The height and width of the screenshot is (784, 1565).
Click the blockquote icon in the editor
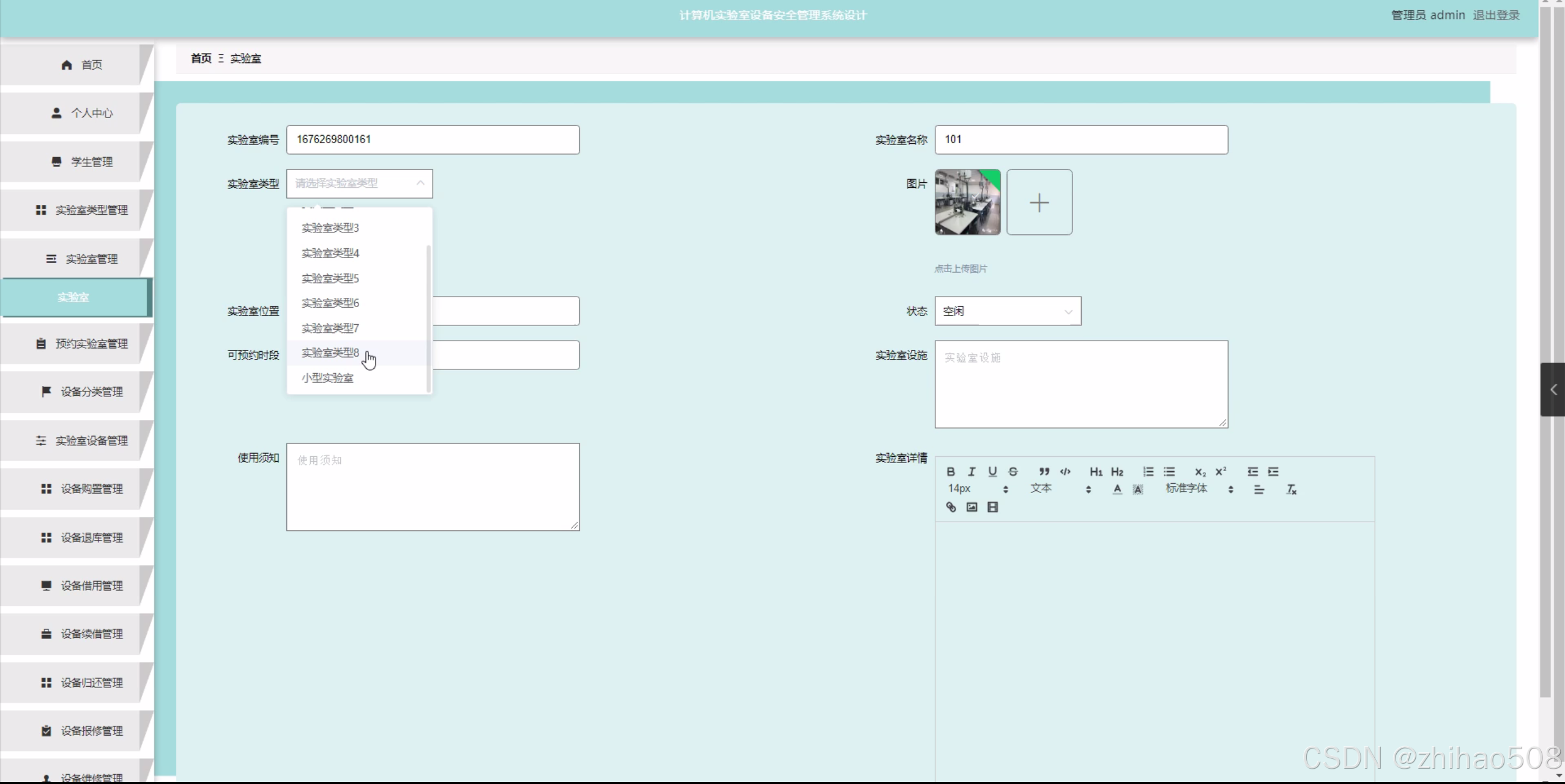click(x=1044, y=472)
